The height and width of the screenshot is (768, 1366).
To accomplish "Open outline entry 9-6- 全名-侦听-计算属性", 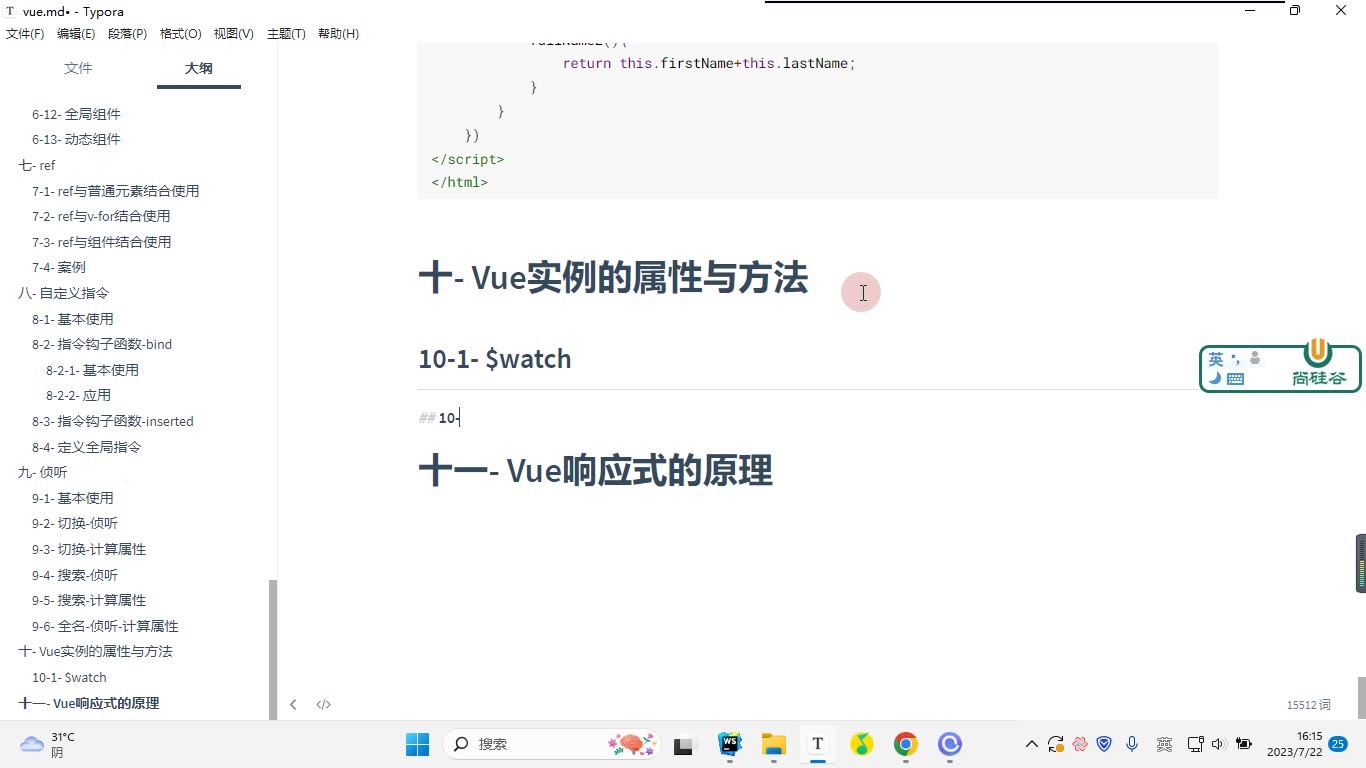I will coord(105,626).
